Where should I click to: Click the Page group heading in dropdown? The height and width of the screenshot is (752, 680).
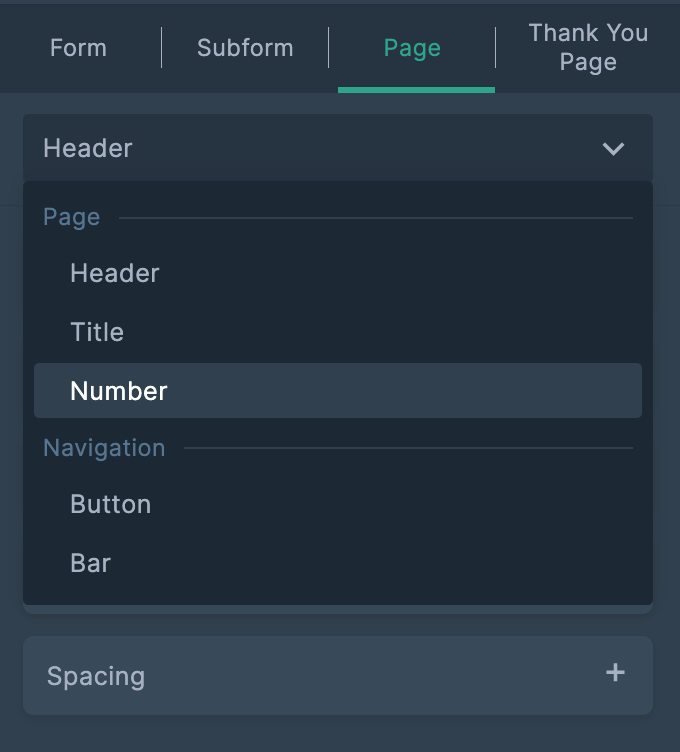click(71, 217)
